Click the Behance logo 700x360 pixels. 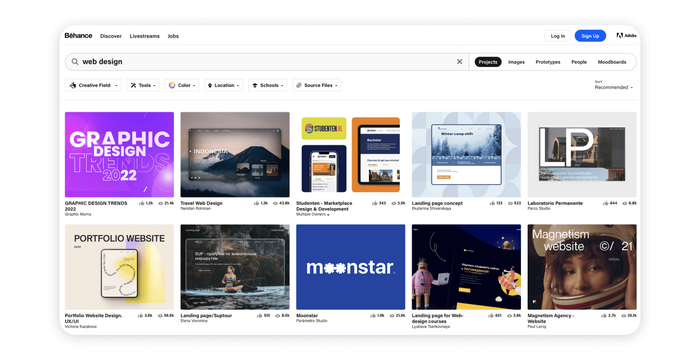coord(78,36)
